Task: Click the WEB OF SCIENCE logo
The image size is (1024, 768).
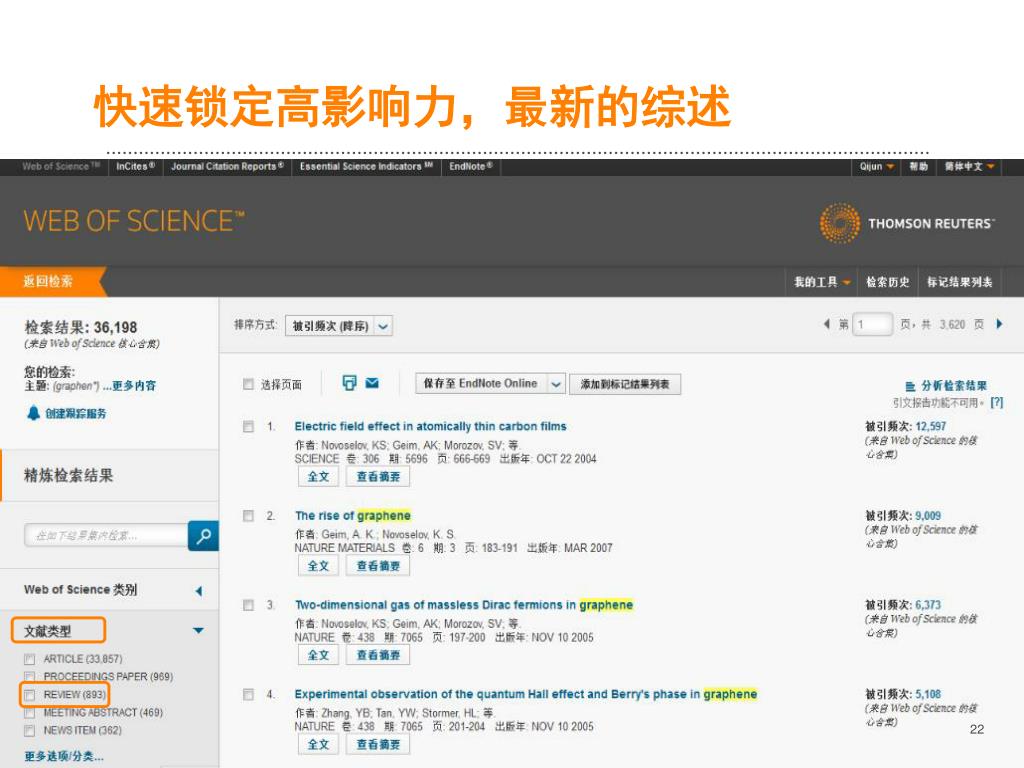Action: 134,221
